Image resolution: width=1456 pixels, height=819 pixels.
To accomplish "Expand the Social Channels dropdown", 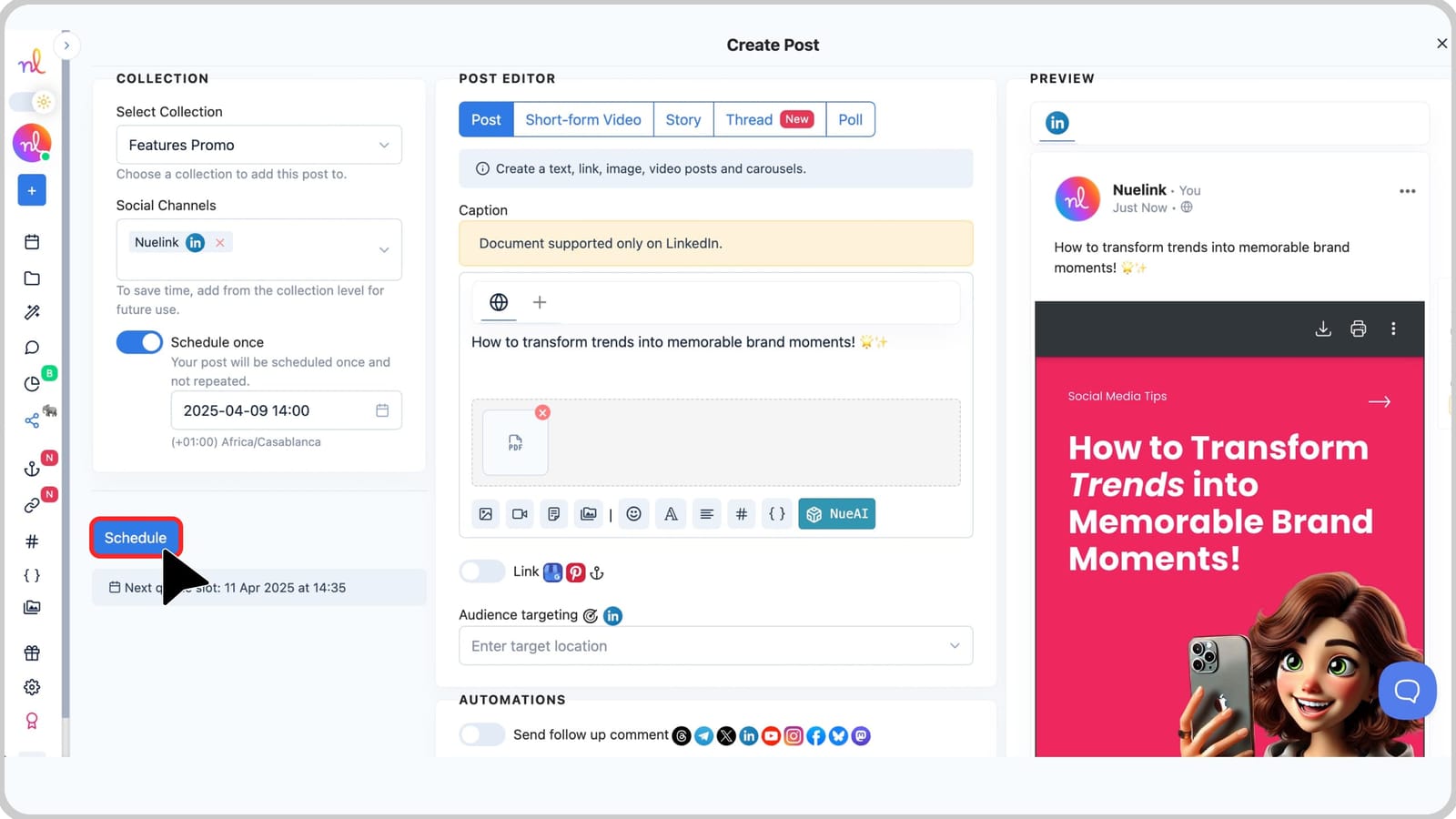I will (384, 249).
